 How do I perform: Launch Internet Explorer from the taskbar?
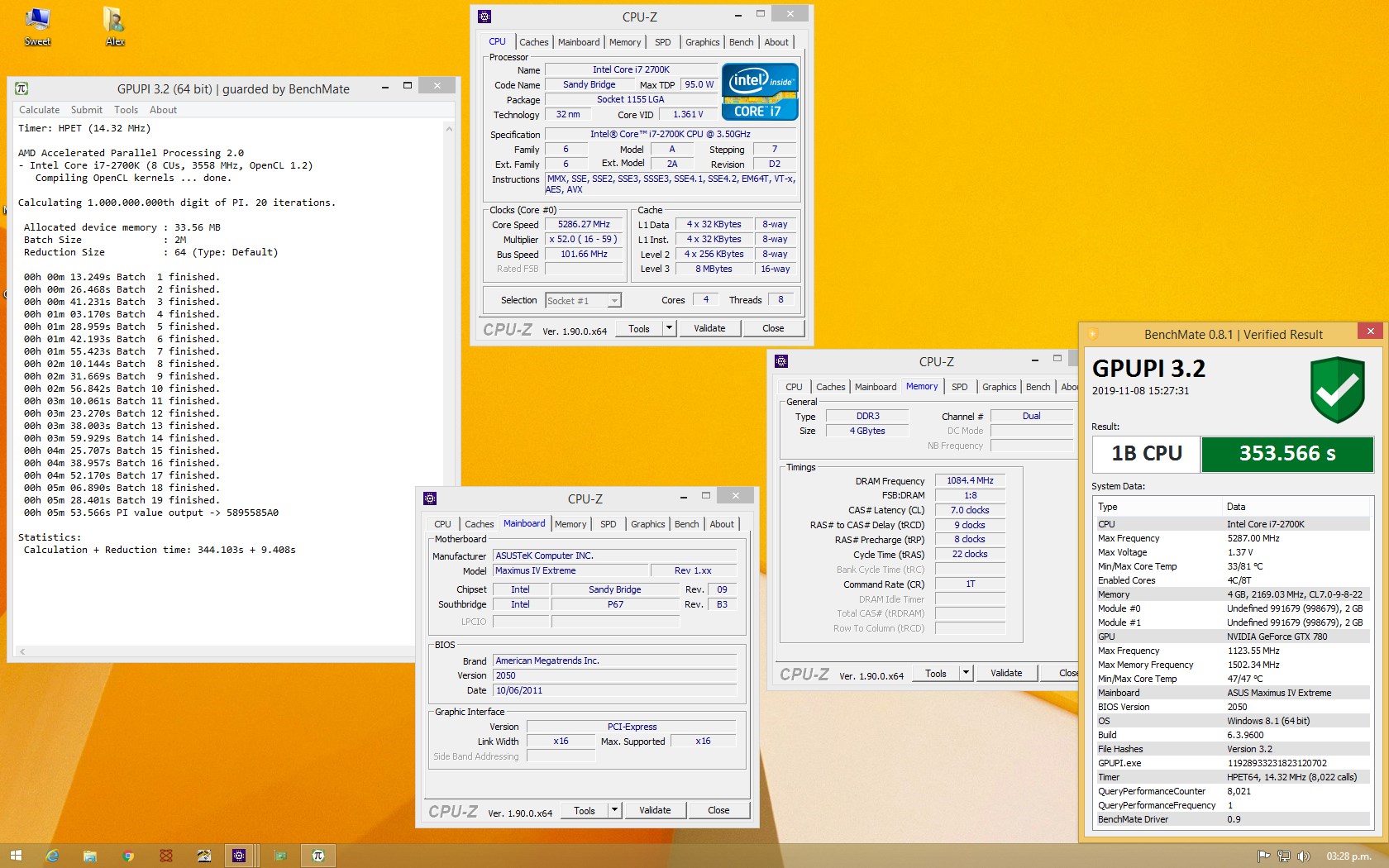click(52, 856)
